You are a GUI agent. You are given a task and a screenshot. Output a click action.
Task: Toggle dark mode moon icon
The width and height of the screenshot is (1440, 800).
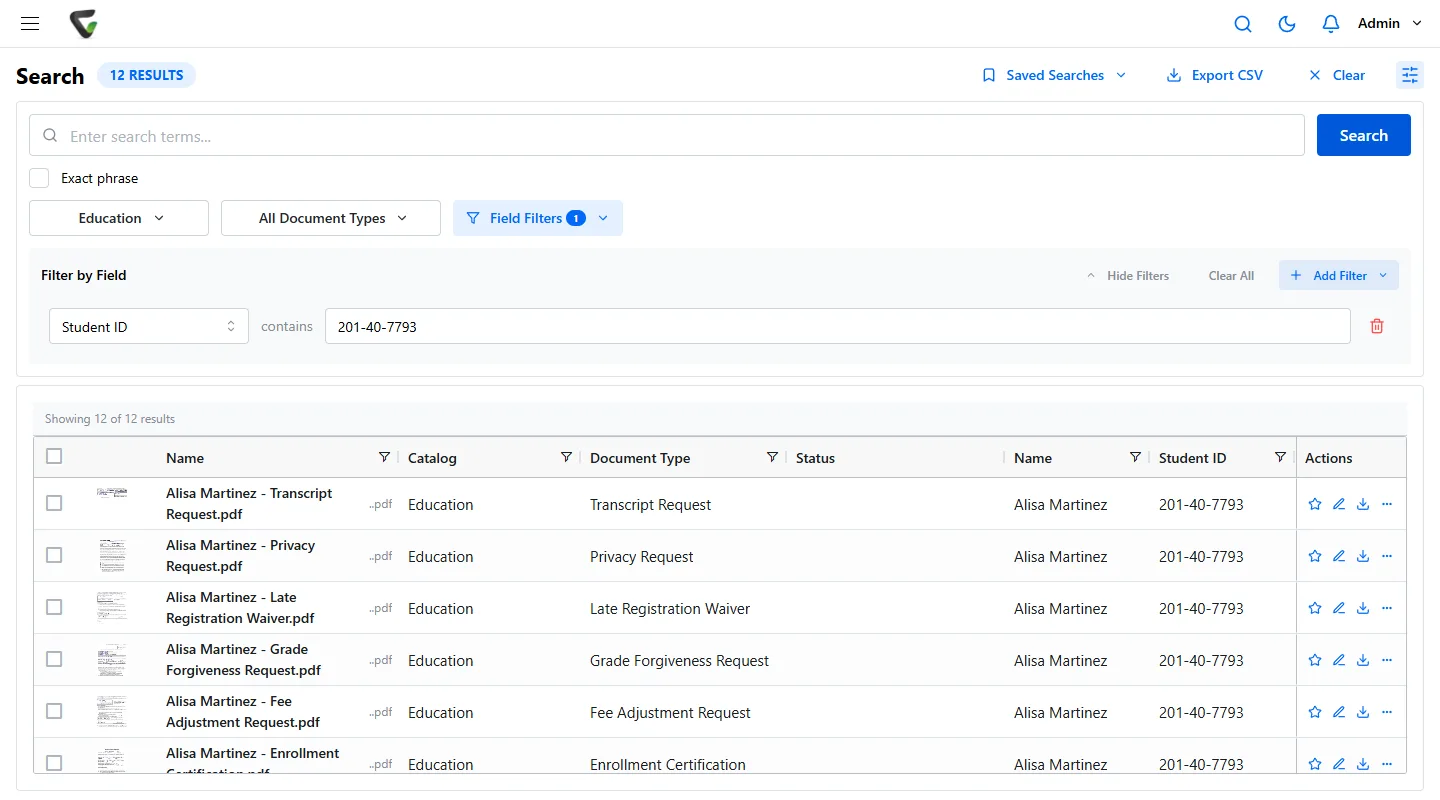click(x=1287, y=23)
